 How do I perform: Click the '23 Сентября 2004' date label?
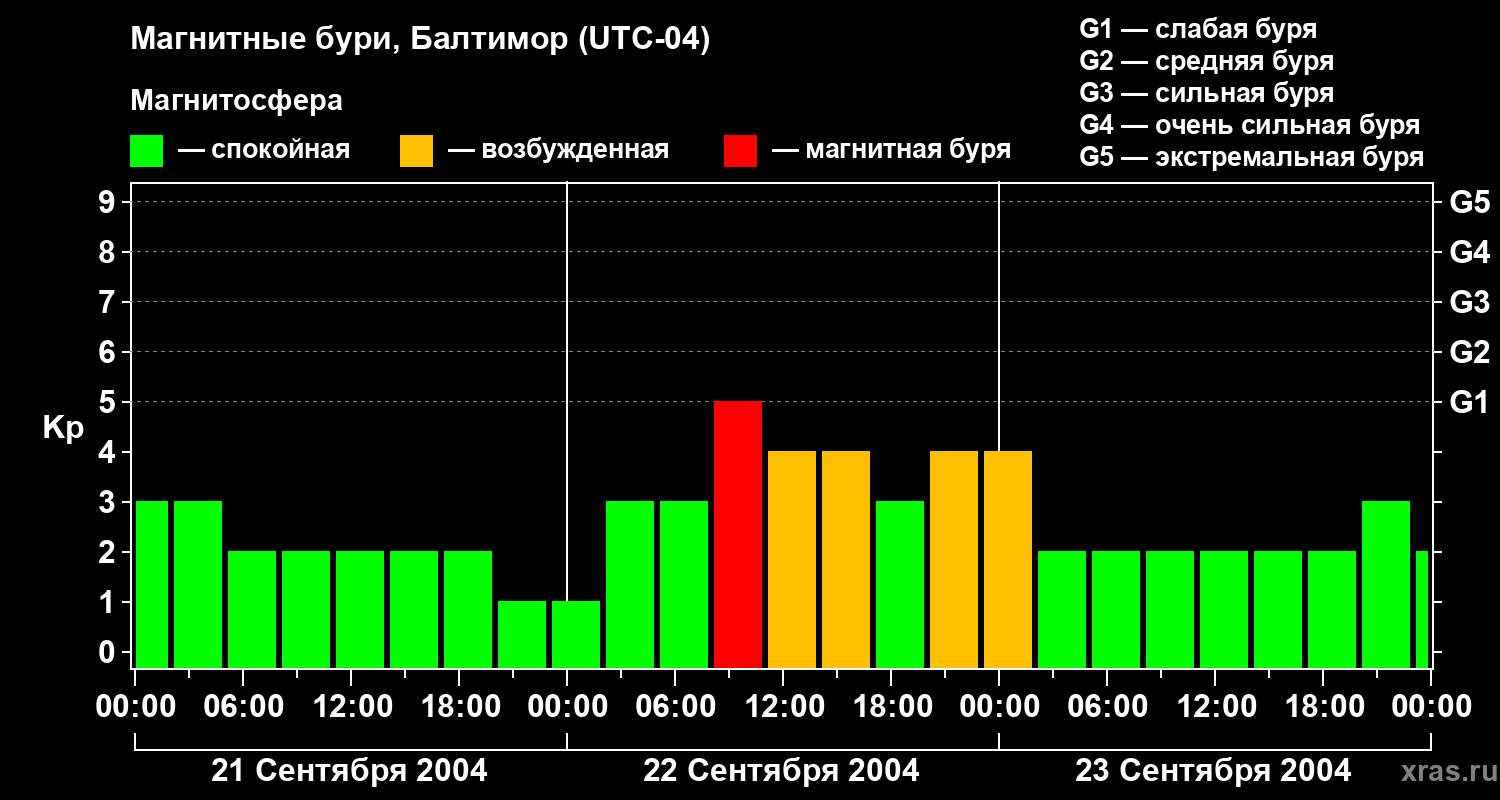click(1213, 771)
